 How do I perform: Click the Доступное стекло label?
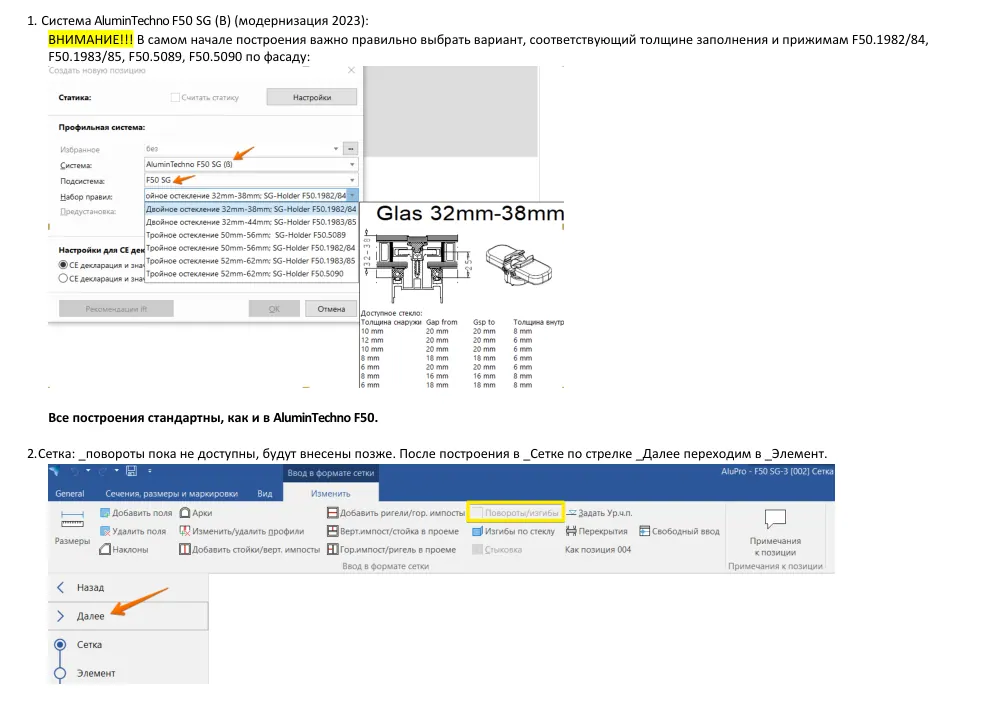[x=392, y=313]
